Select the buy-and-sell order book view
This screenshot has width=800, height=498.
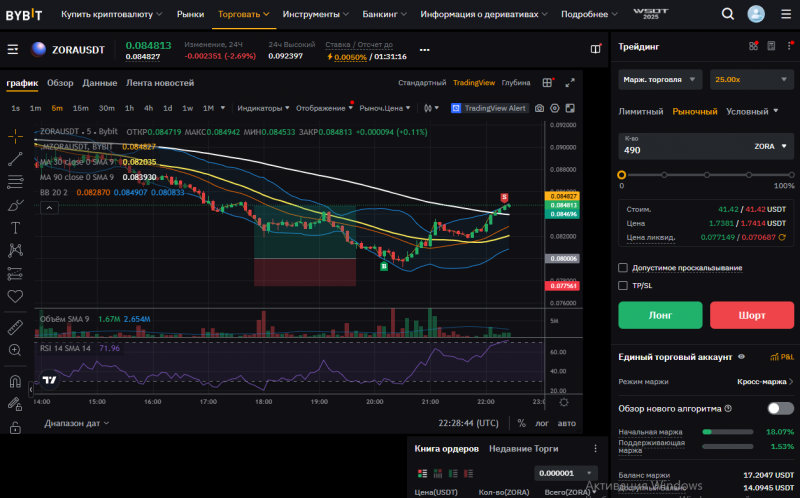point(422,474)
